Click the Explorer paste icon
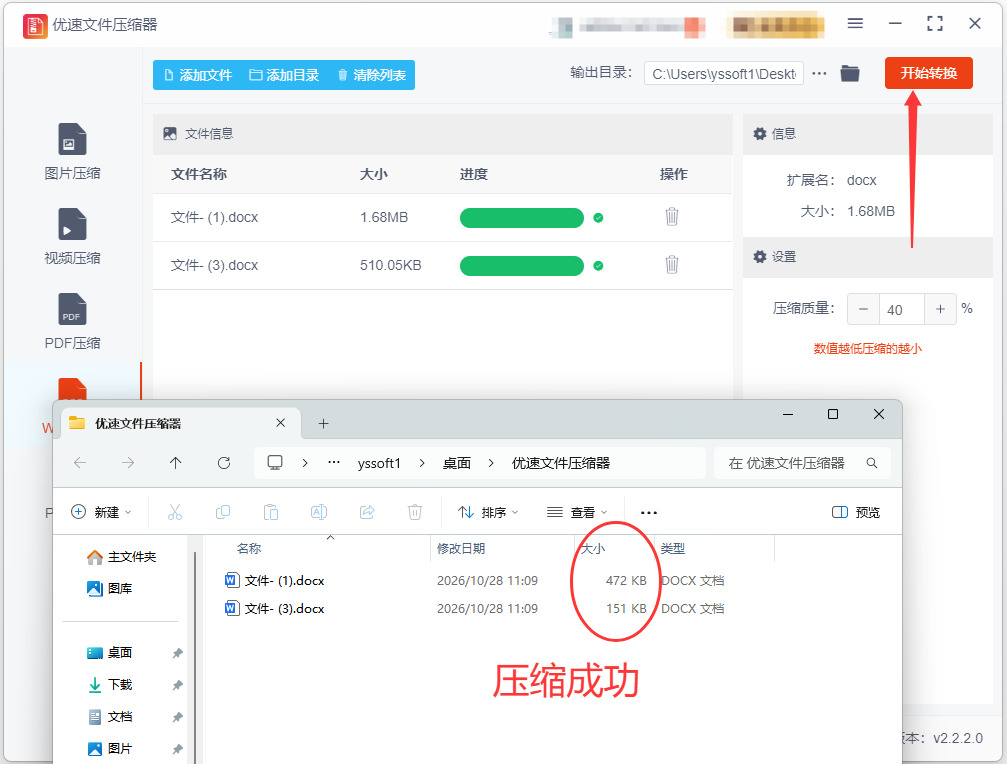This screenshot has height=764, width=1007. tap(271, 512)
